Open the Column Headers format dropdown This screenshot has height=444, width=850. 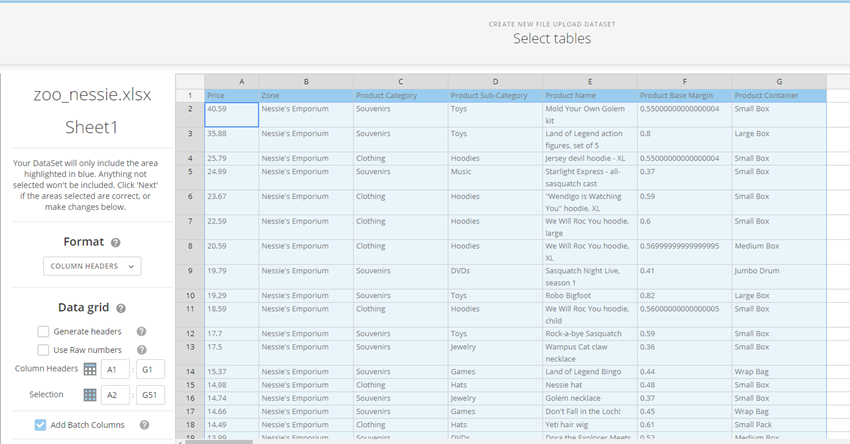[92, 266]
